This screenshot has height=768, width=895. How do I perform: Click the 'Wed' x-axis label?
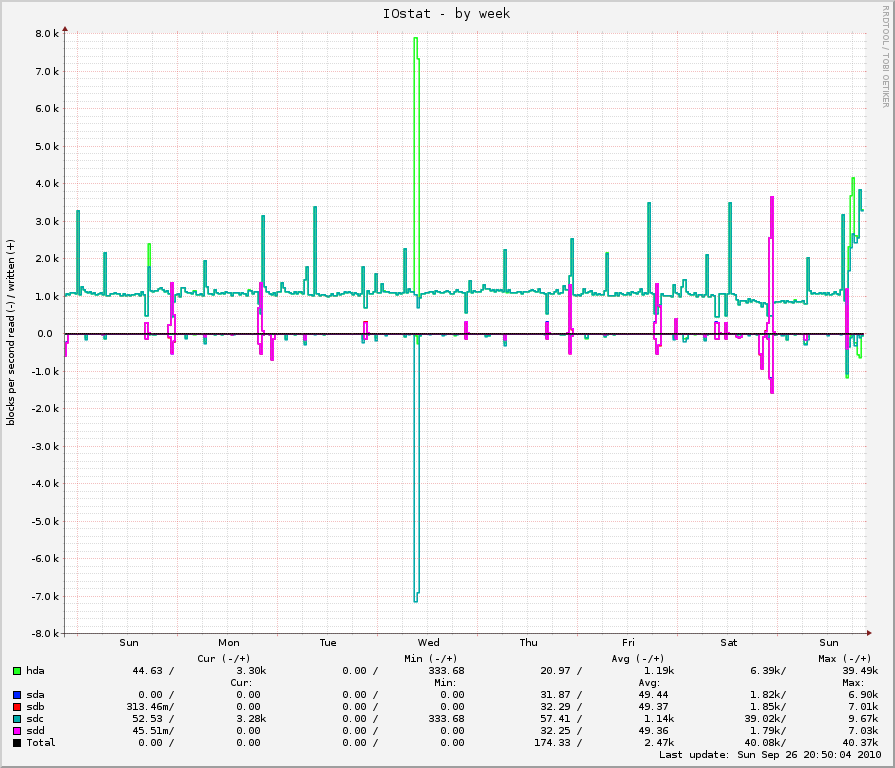tap(429, 643)
